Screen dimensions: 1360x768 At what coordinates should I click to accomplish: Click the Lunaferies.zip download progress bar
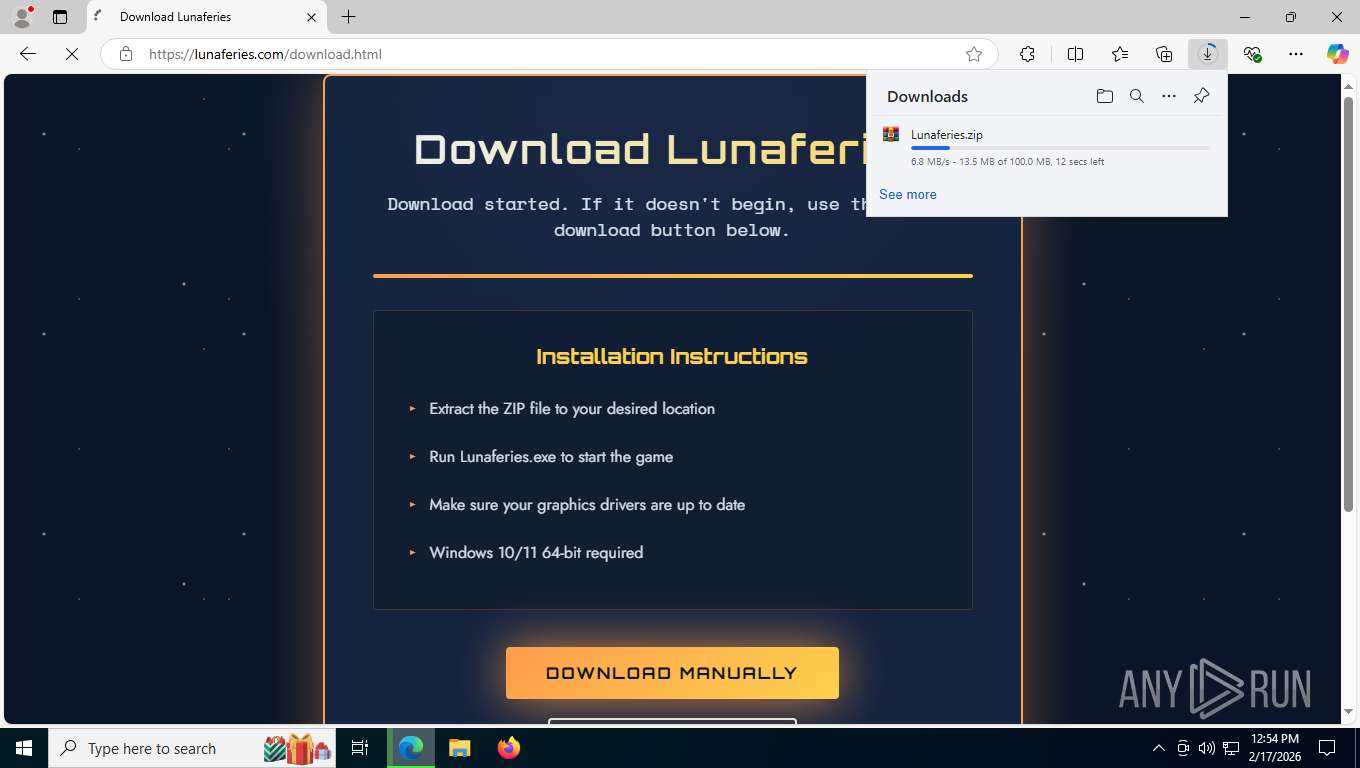click(x=1060, y=148)
